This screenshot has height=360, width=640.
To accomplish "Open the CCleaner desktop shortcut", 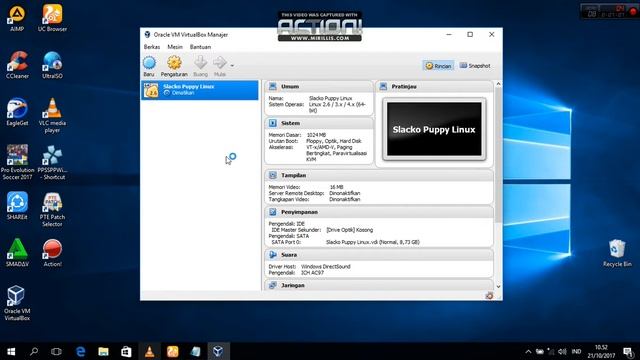I will pyautogui.click(x=17, y=65).
